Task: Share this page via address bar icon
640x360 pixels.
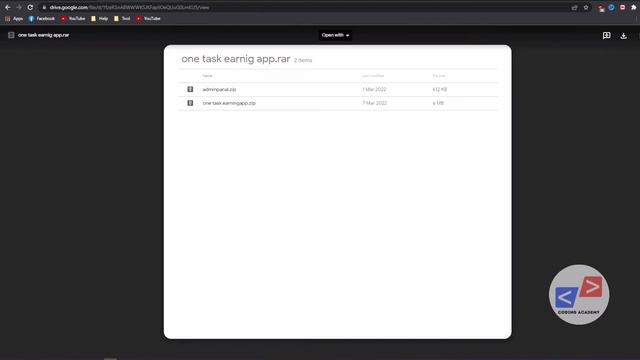Action: pyautogui.click(x=574, y=7)
